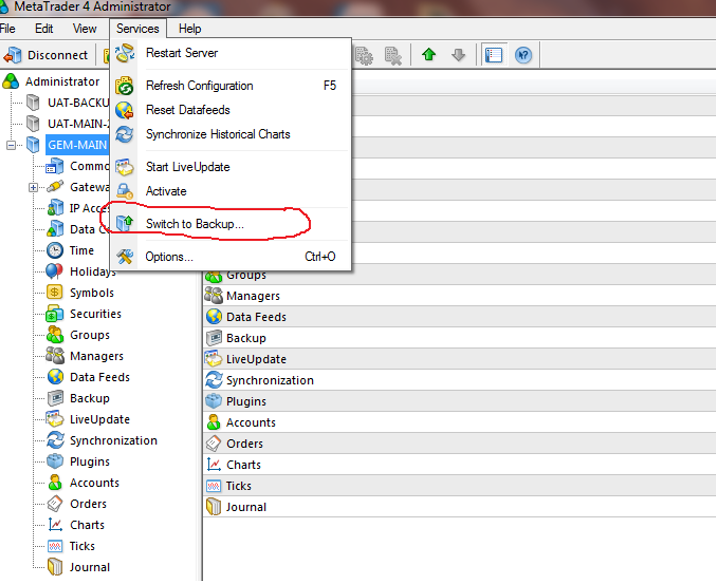
Task: Click the Groups icon in tree
Action: (x=55, y=335)
